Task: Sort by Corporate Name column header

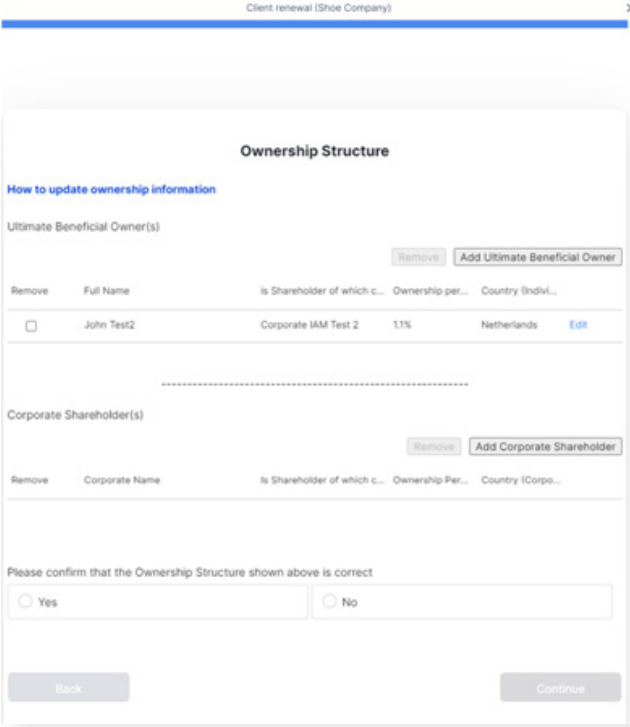Action: 121,480
